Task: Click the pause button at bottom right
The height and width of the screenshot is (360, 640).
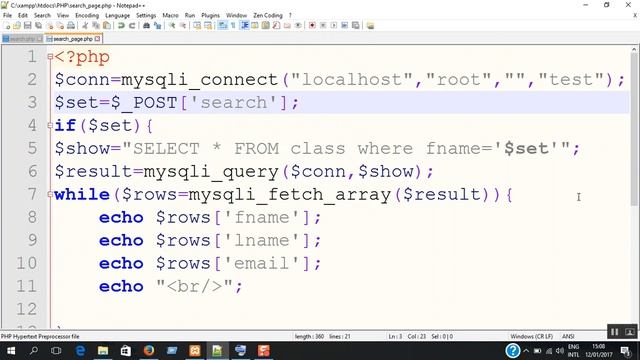Action: pos(614,332)
